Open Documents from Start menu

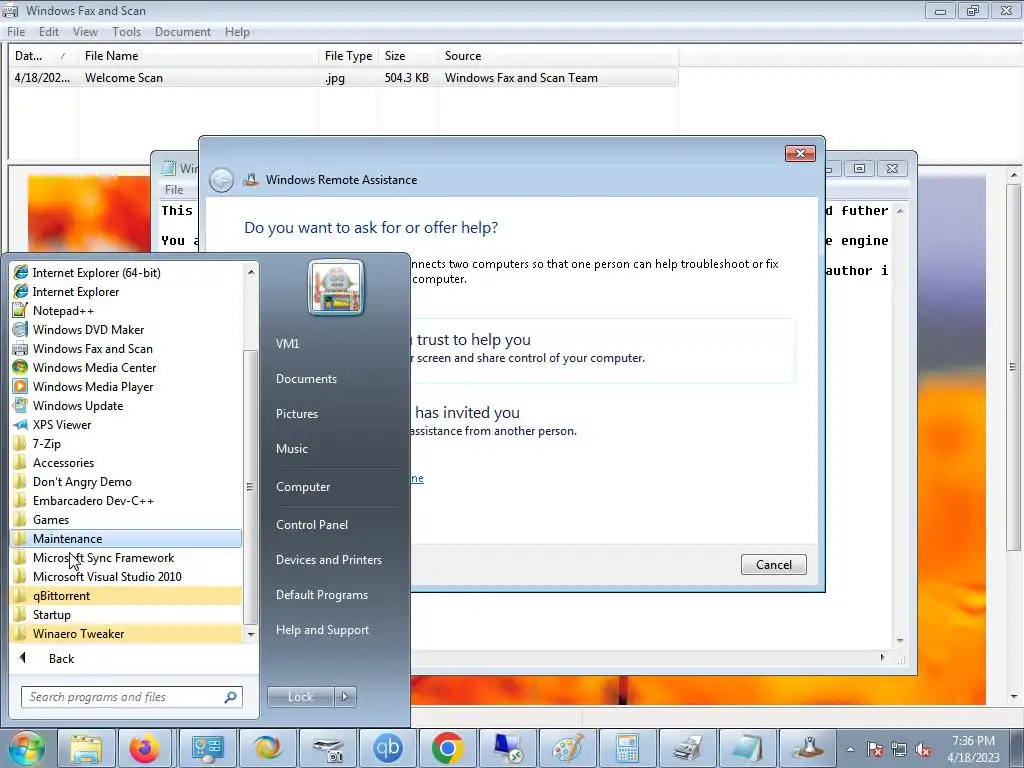point(306,379)
